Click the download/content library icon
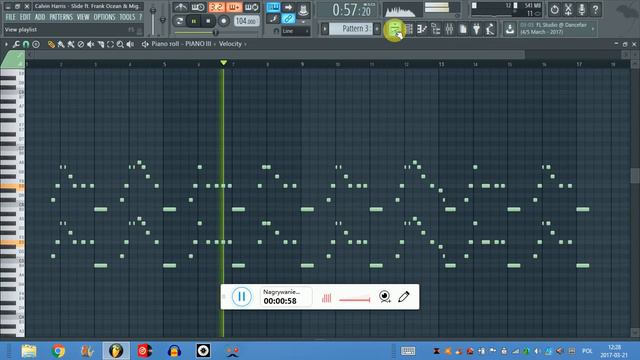The height and width of the screenshot is (360, 640). pos(510,29)
